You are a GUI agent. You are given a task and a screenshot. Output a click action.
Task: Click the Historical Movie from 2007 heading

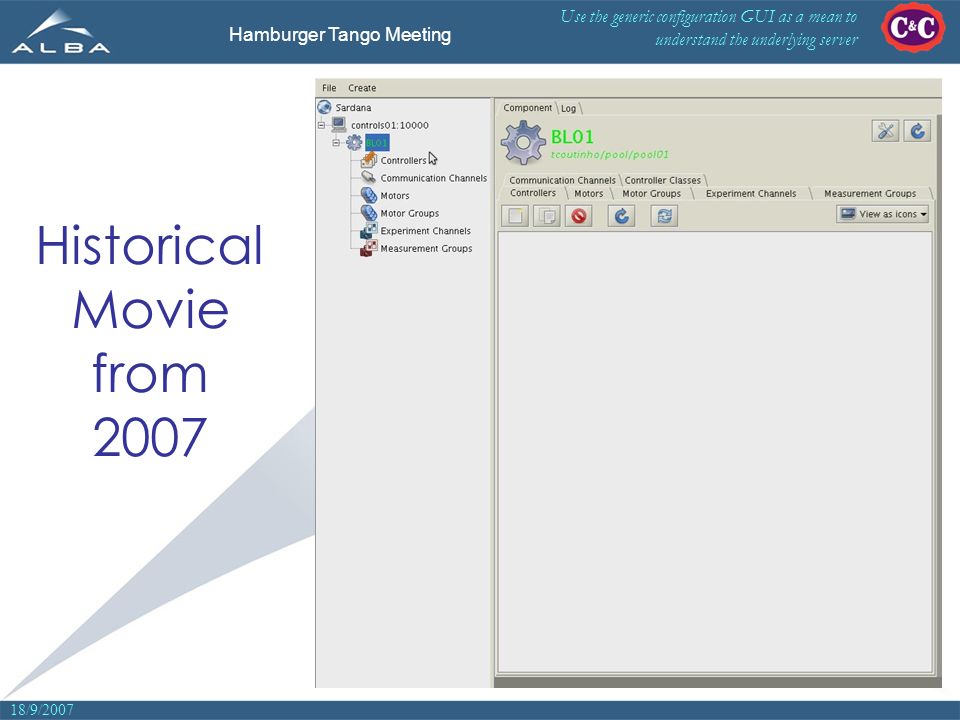pyautogui.click(x=149, y=340)
